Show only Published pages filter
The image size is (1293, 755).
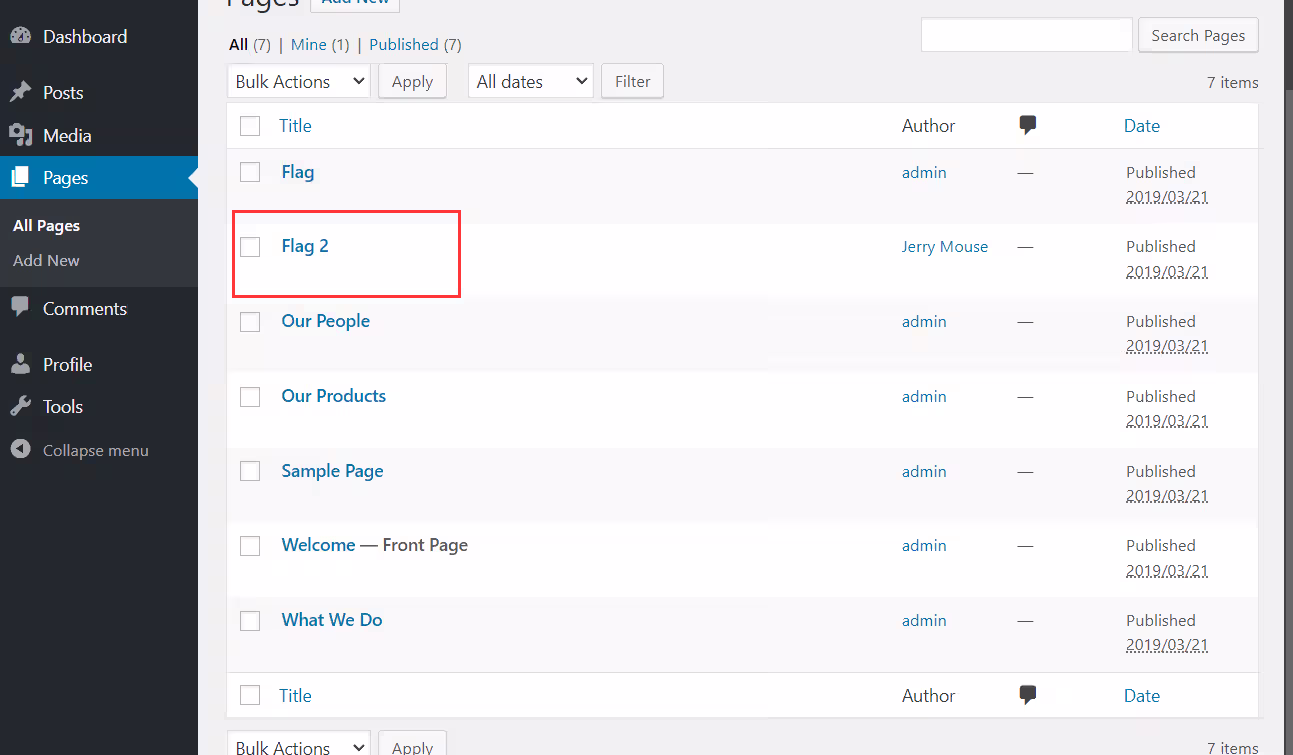[x=404, y=45]
